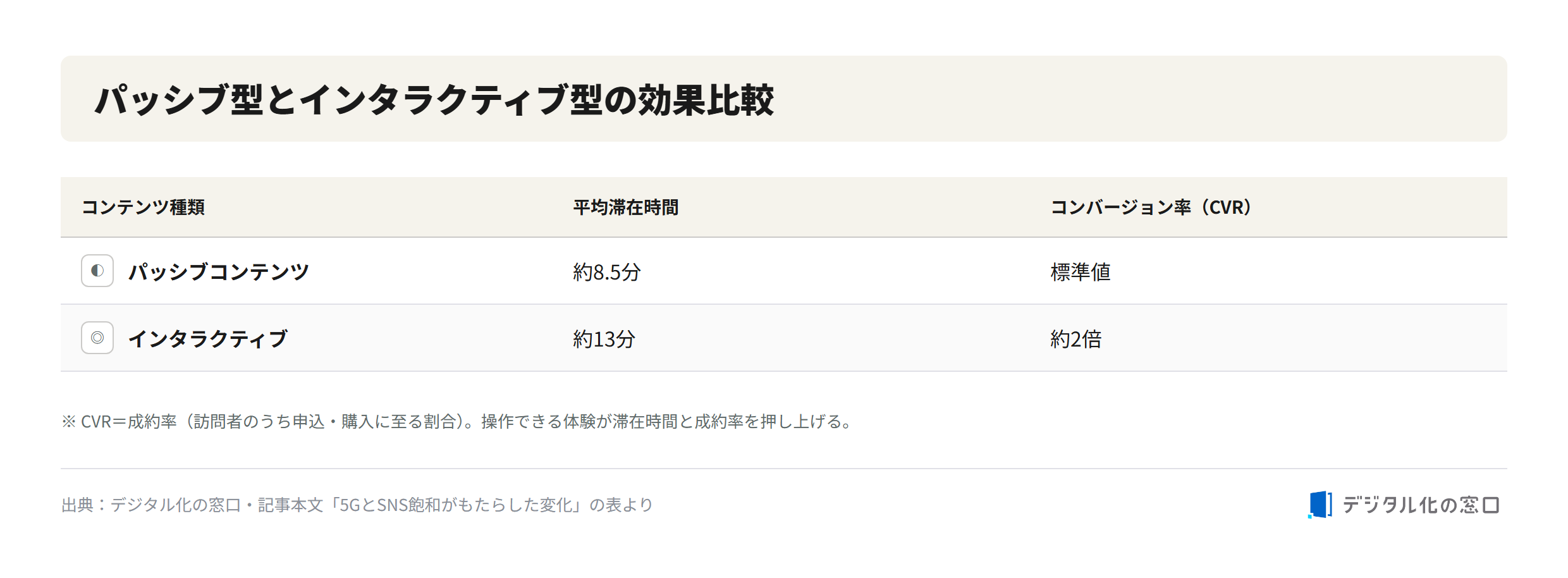This screenshot has height=578, width=1568.
Task: Click the デジタル化の窓口 logo text
Action: [1421, 505]
